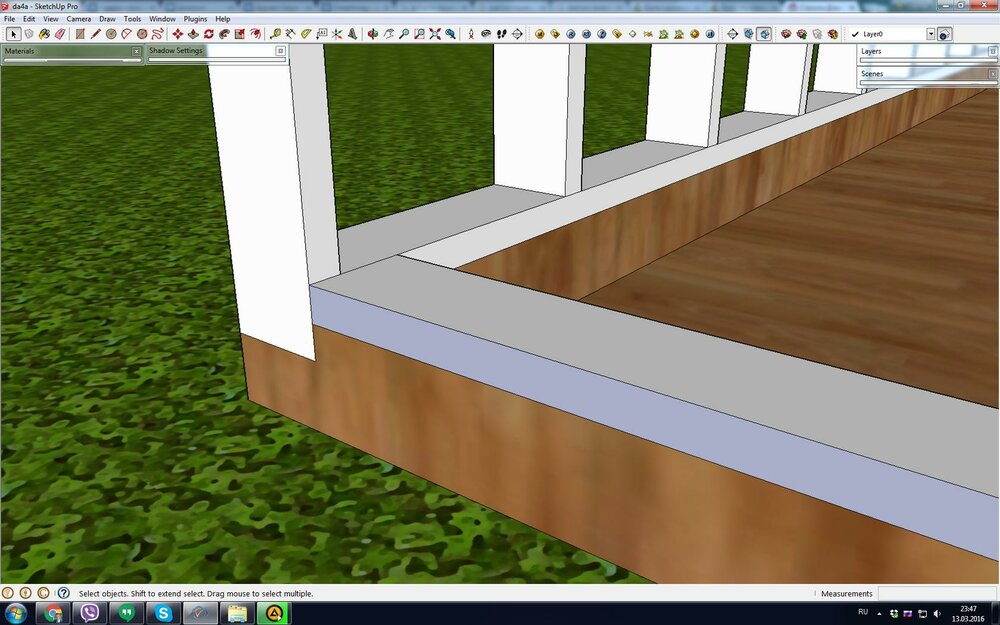Open the Plugins menu

click(195, 19)
